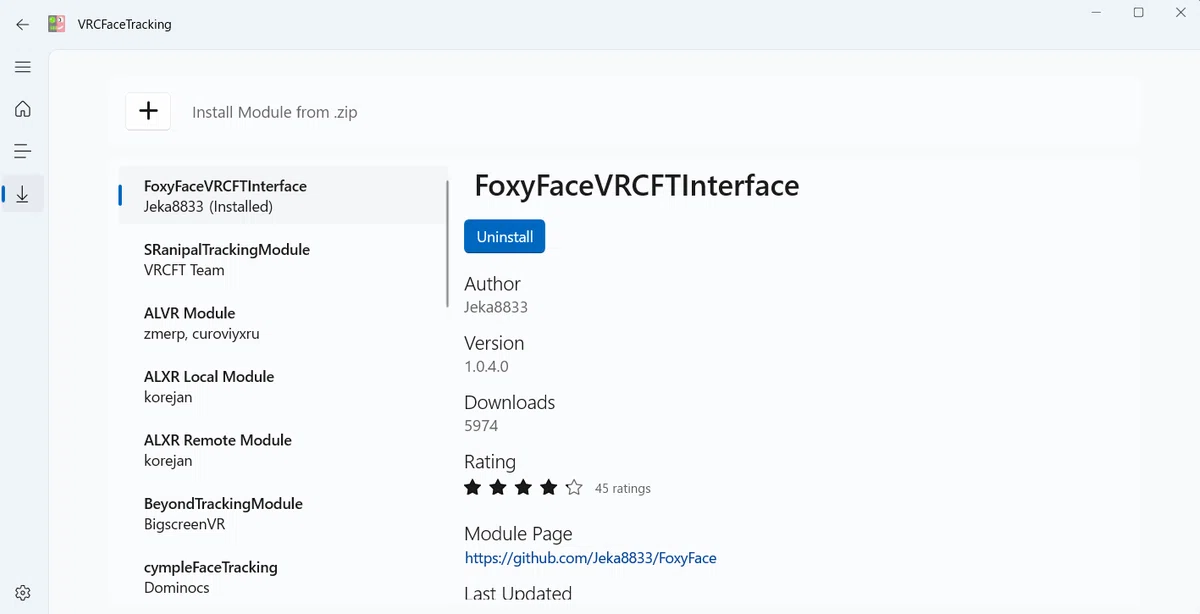Maximize the VRCFaceTracking window

(1138, 13)
